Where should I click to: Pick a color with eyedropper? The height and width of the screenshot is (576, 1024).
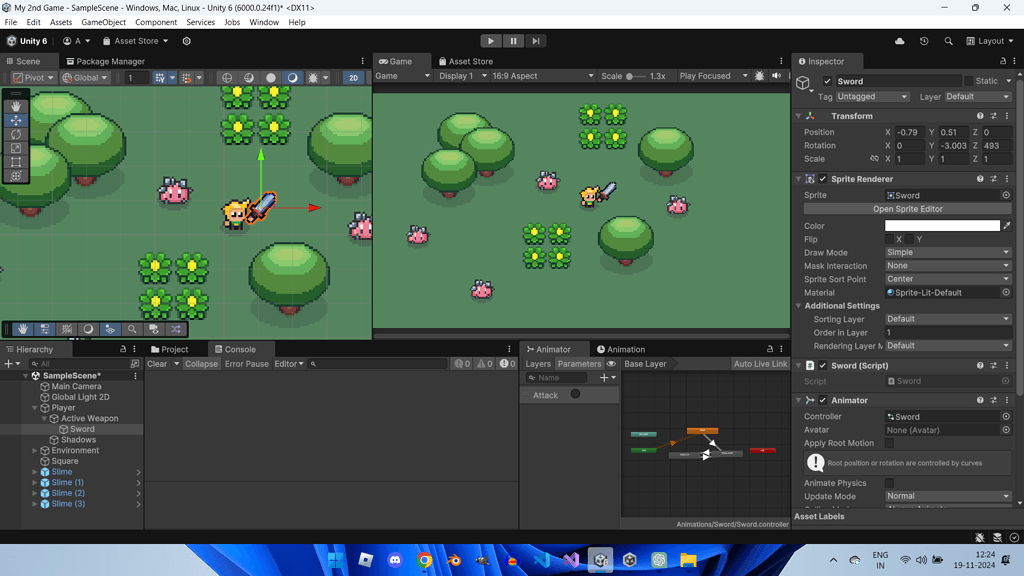tap(1007, 225)
